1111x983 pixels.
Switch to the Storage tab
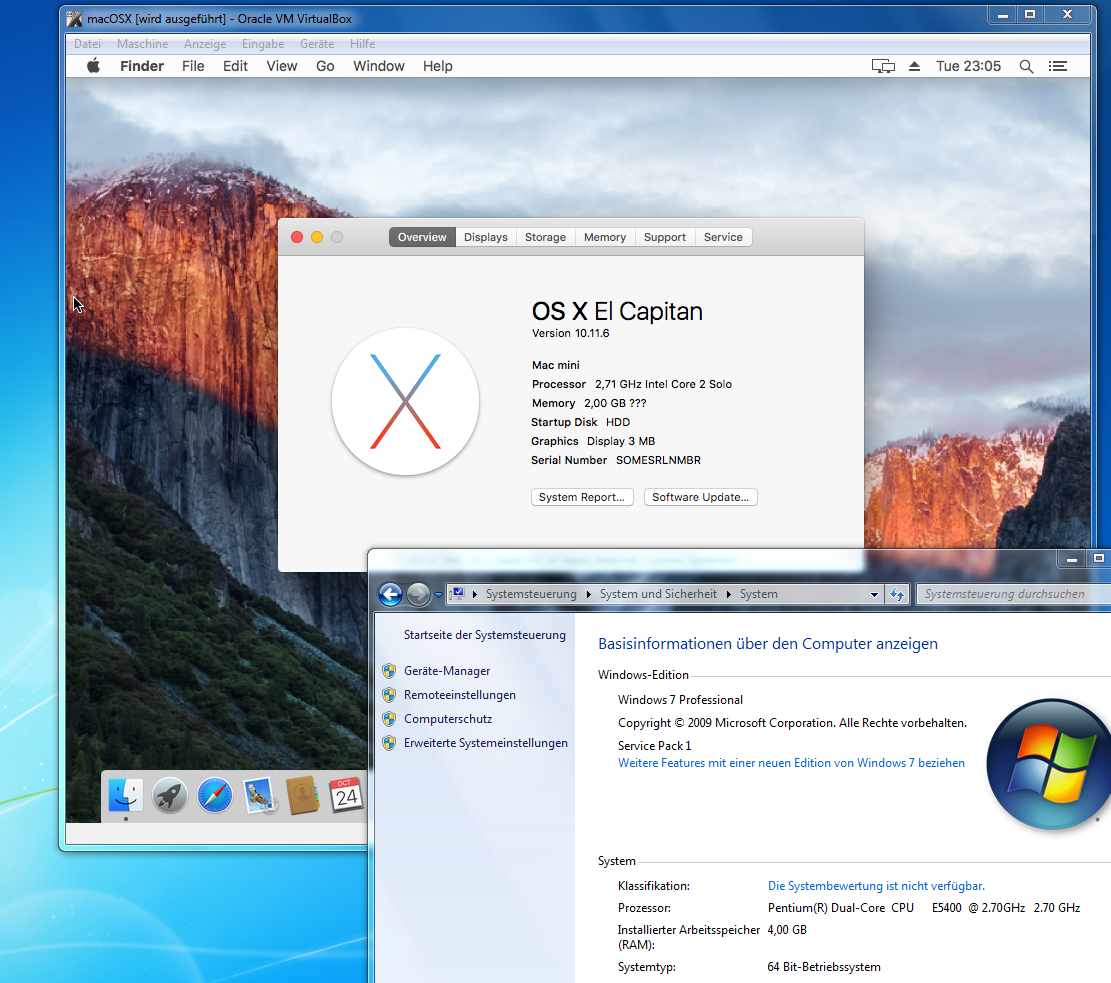(545, 237)
